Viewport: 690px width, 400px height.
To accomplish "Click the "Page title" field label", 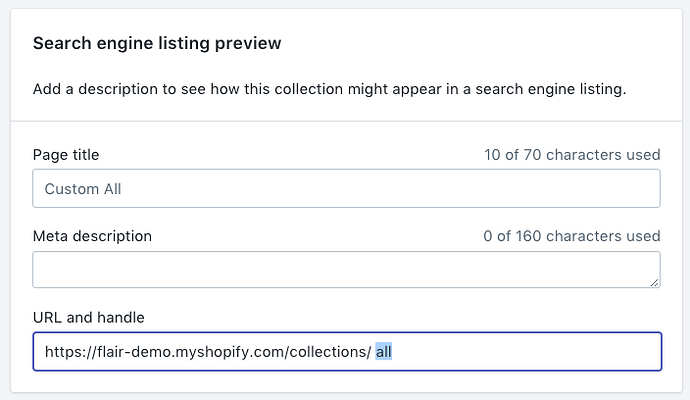I will click(66, 154).
